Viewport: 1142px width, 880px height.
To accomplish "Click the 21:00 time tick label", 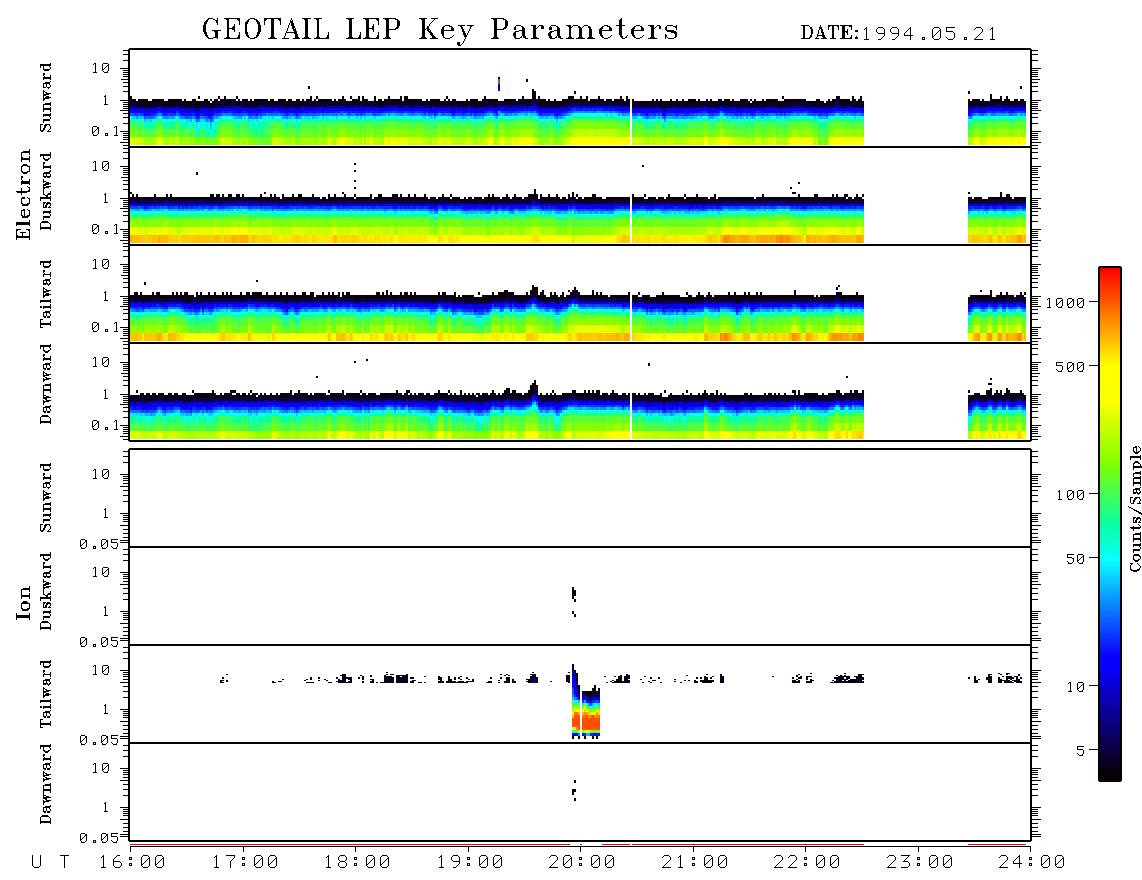I will (x=695, y=863).
